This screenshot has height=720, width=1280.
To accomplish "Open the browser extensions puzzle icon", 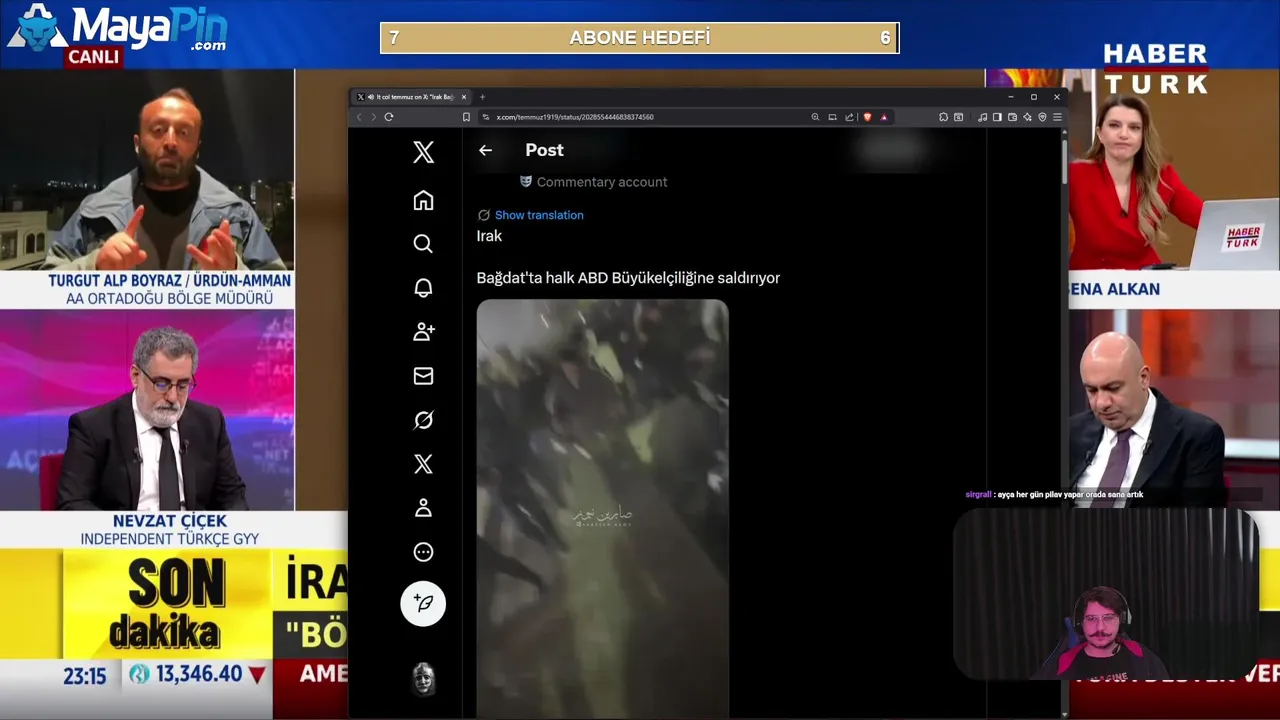I will (944, 117).
